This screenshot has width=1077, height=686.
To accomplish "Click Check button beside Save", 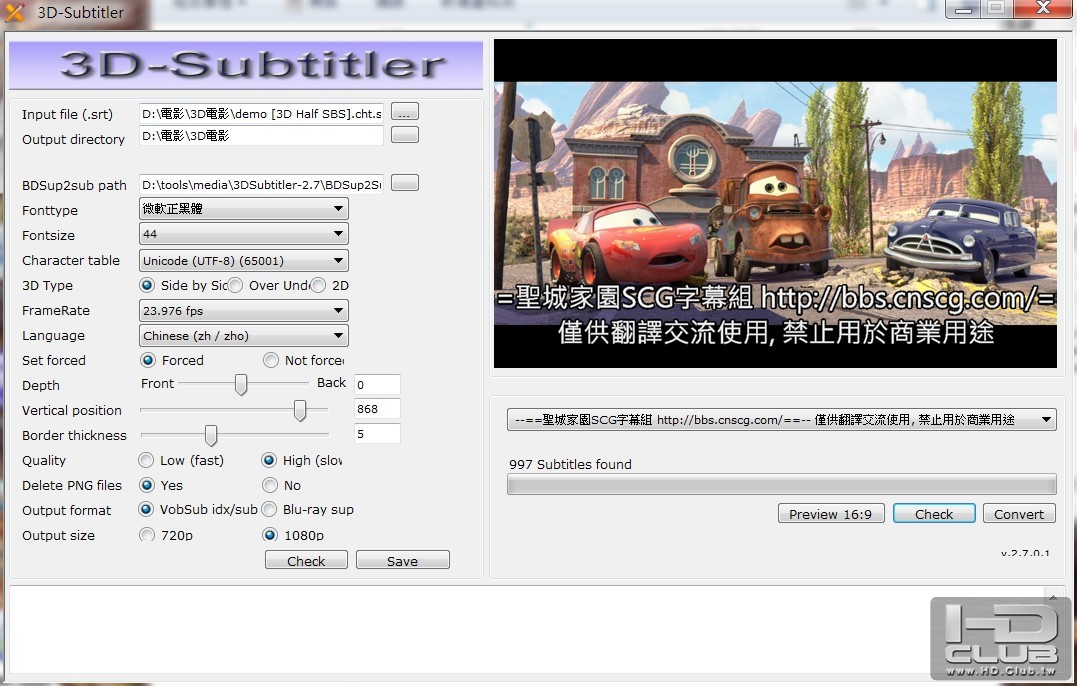I will point(306,560).
